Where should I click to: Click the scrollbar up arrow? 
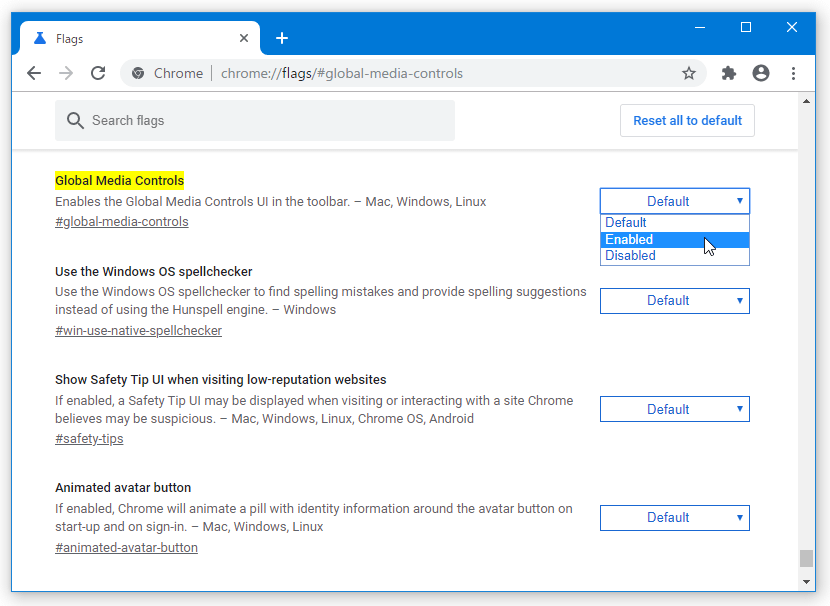806,101
